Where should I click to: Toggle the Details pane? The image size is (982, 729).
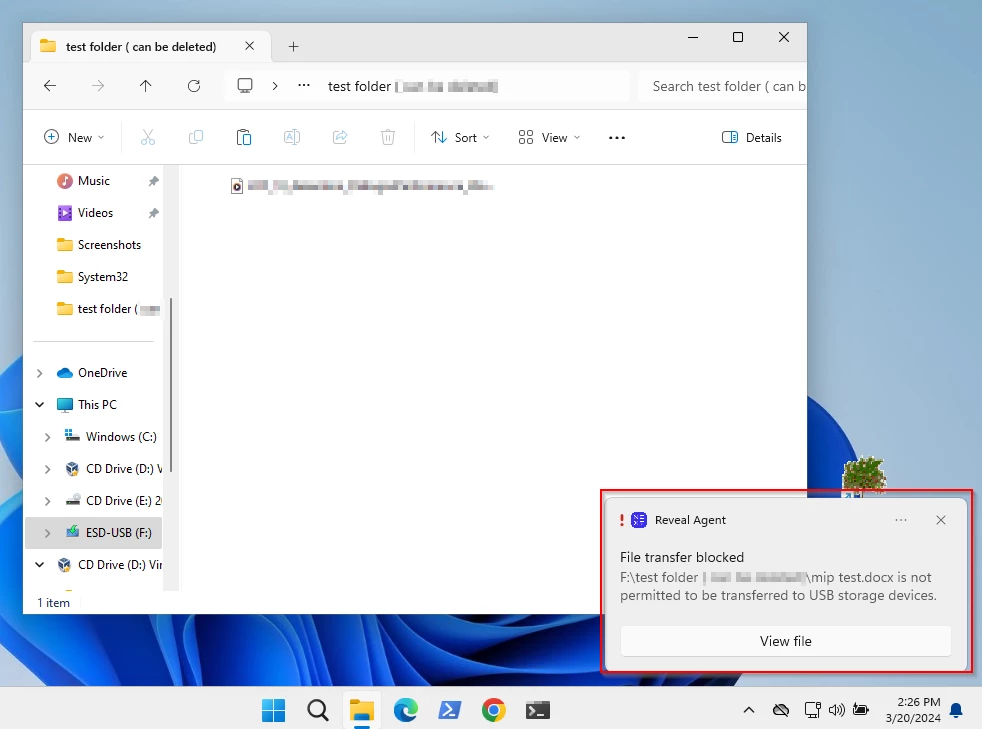coord(752,137)
